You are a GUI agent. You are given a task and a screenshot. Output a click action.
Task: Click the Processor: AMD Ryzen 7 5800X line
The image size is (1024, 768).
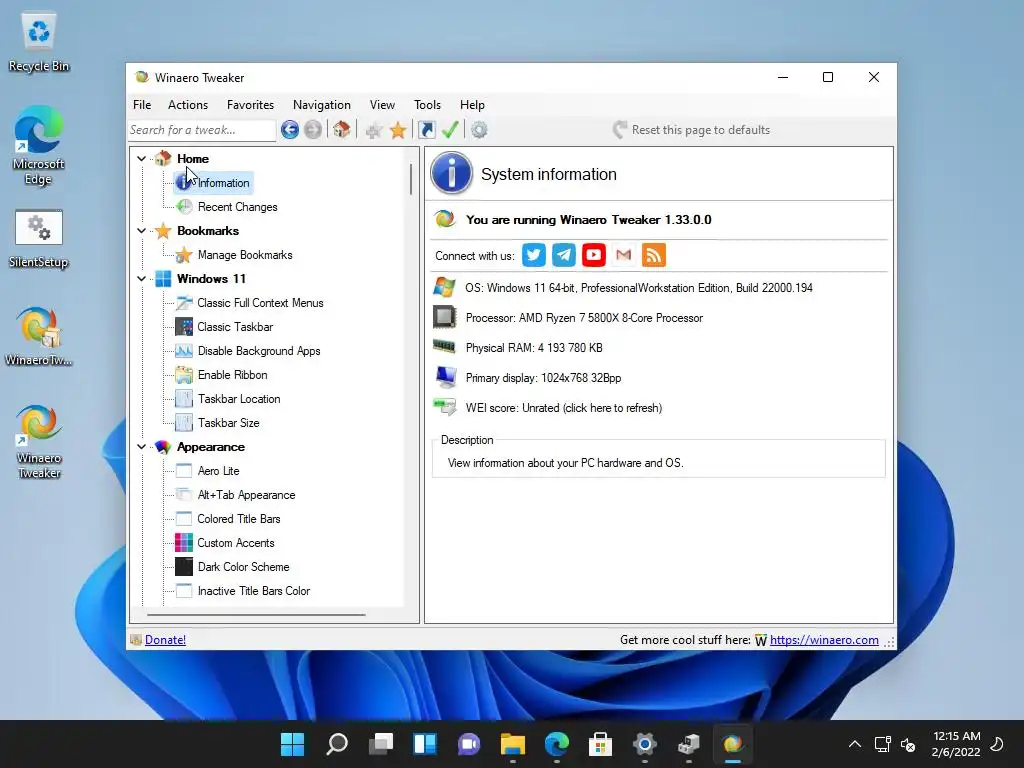coord(584,318)
